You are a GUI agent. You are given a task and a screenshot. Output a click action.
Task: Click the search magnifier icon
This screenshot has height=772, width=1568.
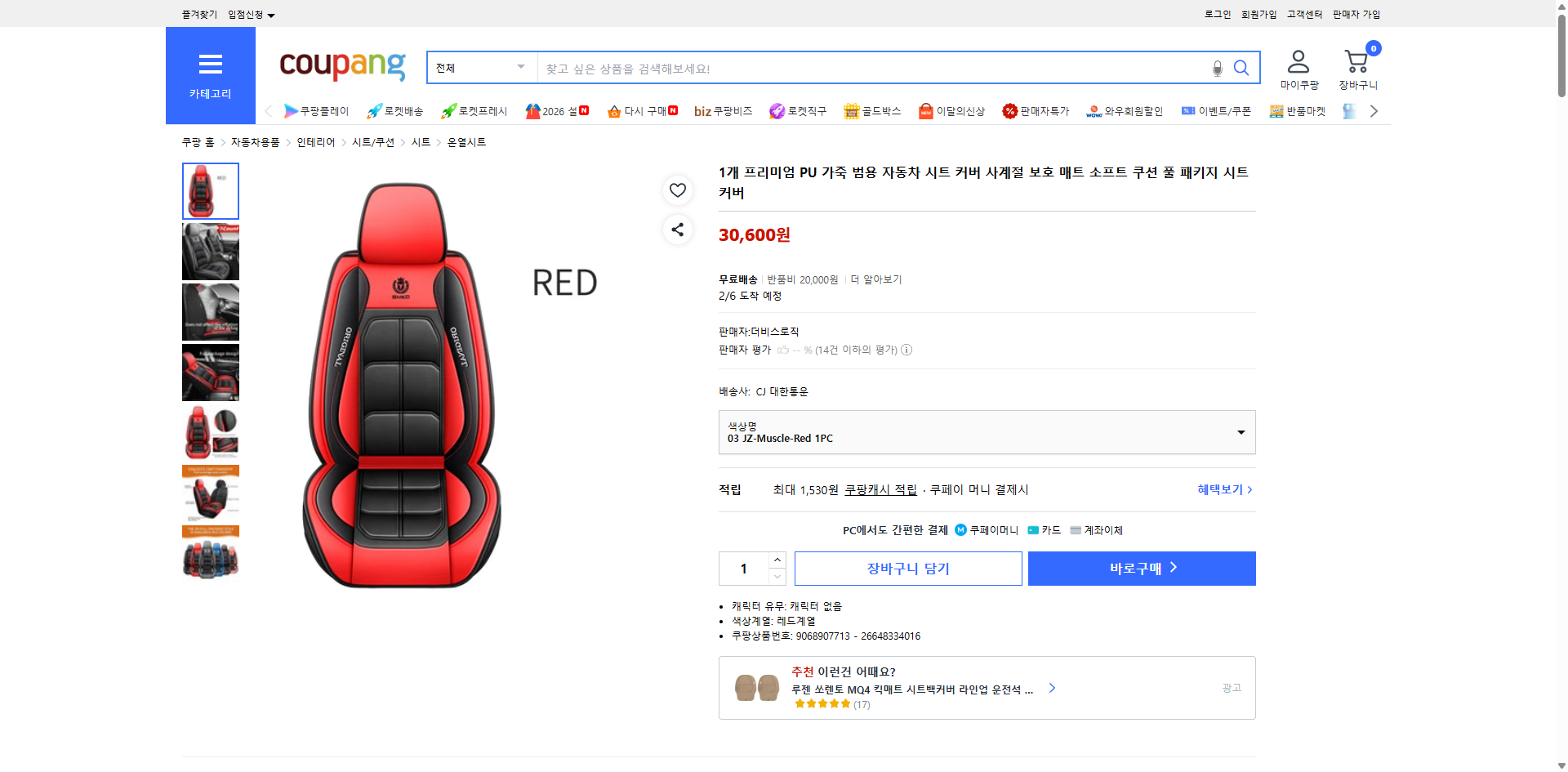click(x=1241, y=68)
